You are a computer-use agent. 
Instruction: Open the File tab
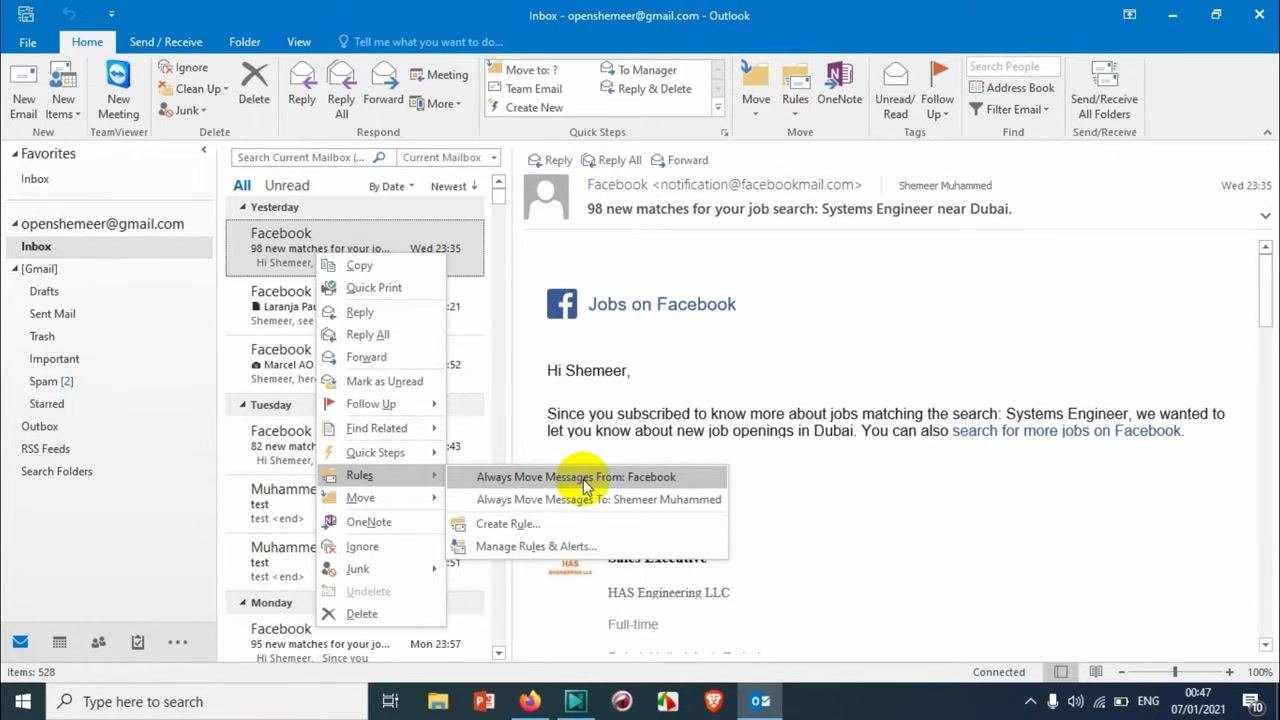28,42
